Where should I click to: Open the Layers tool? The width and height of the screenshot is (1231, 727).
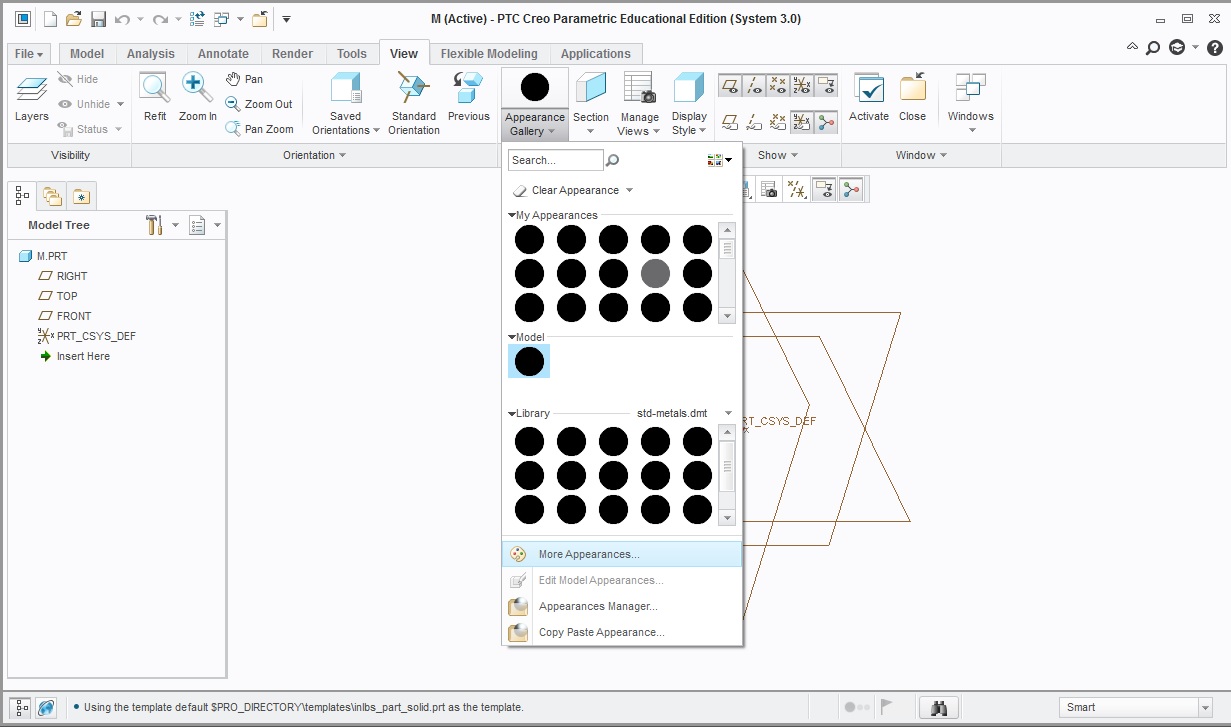[32, 99]
